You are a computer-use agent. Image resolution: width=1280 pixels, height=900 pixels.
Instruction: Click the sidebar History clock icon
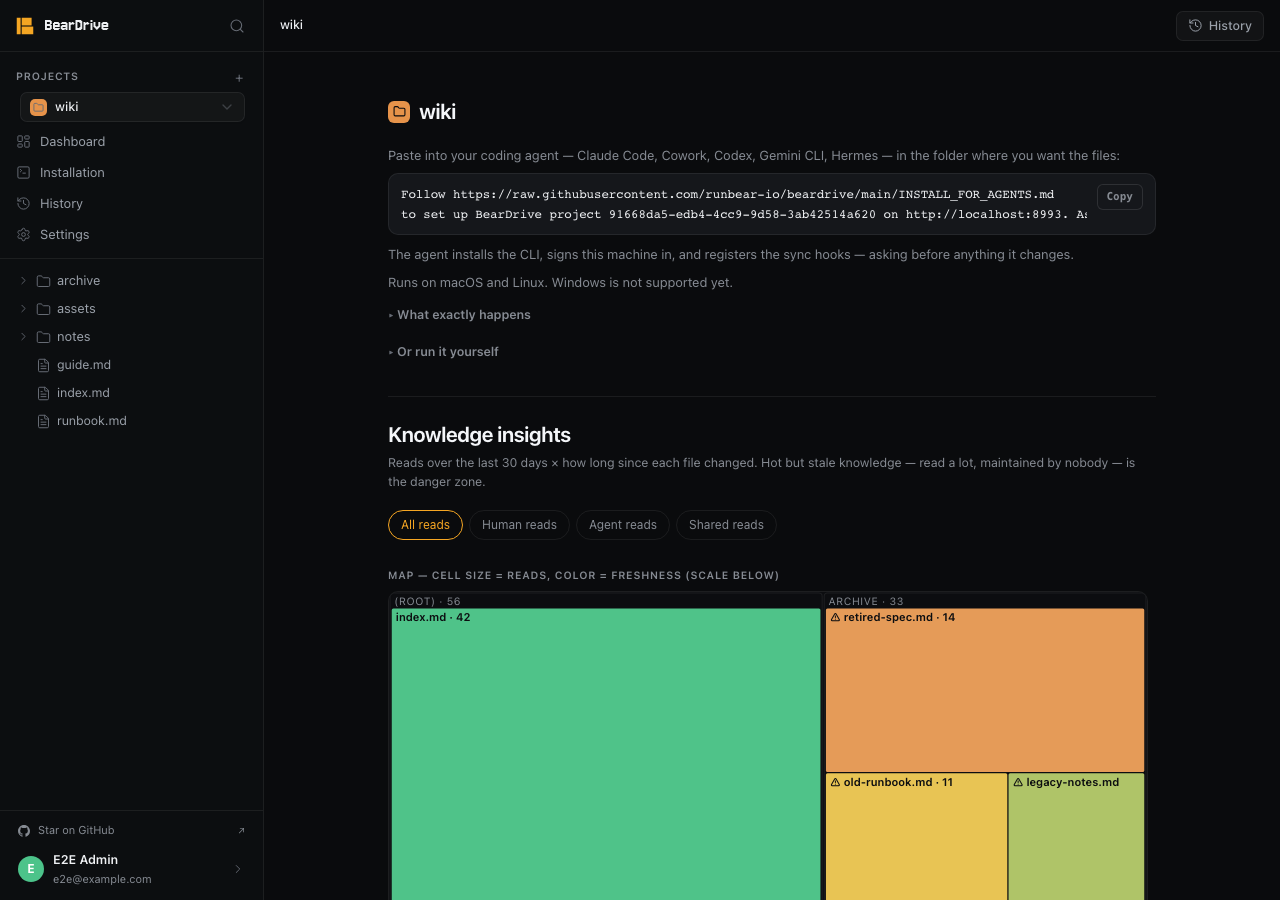tap(24, 204)
